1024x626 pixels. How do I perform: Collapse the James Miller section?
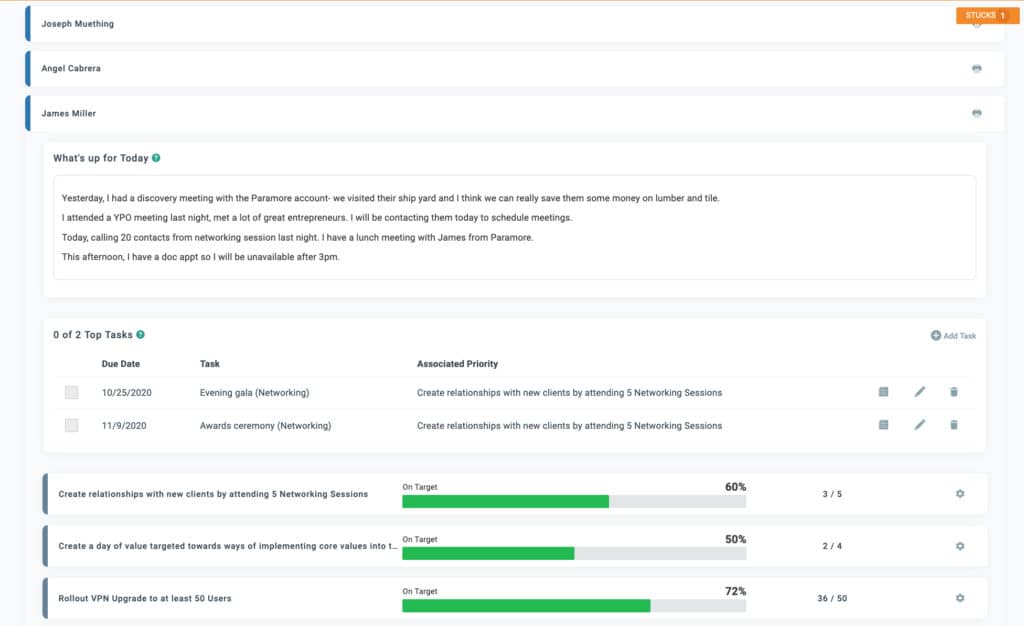[70, 114]
